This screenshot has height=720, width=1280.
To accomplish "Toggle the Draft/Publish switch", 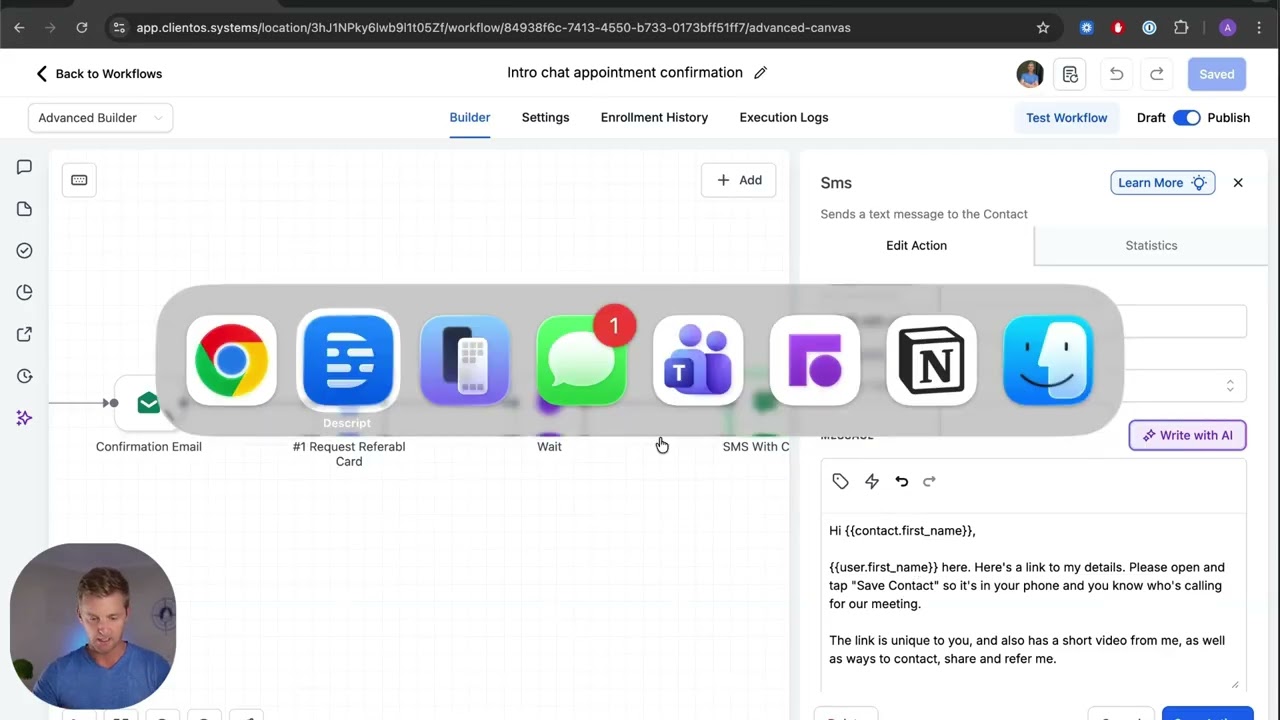I will (1187, 118).
